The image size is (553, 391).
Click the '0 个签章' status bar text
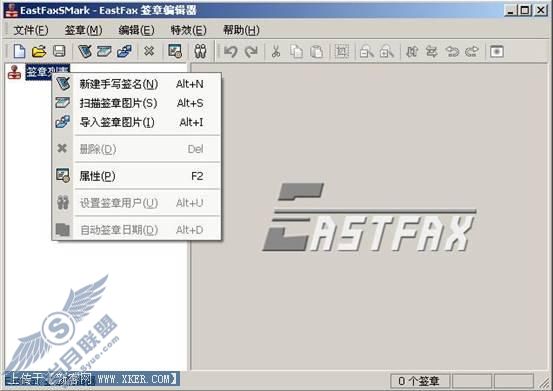point(419,381)
